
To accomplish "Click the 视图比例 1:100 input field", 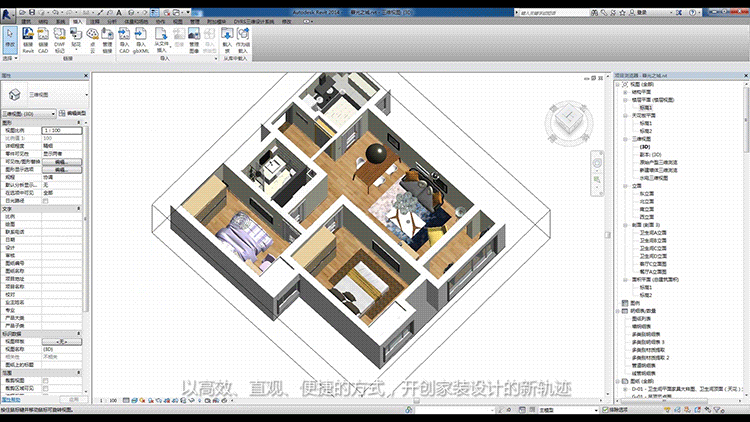I will coord(61,130).
